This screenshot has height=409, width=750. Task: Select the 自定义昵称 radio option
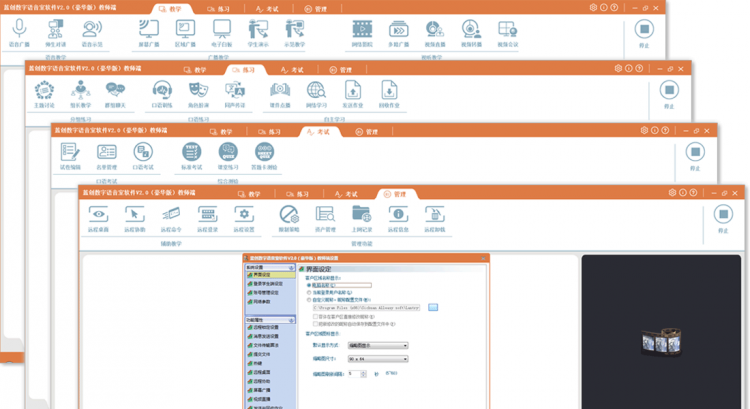307,298
